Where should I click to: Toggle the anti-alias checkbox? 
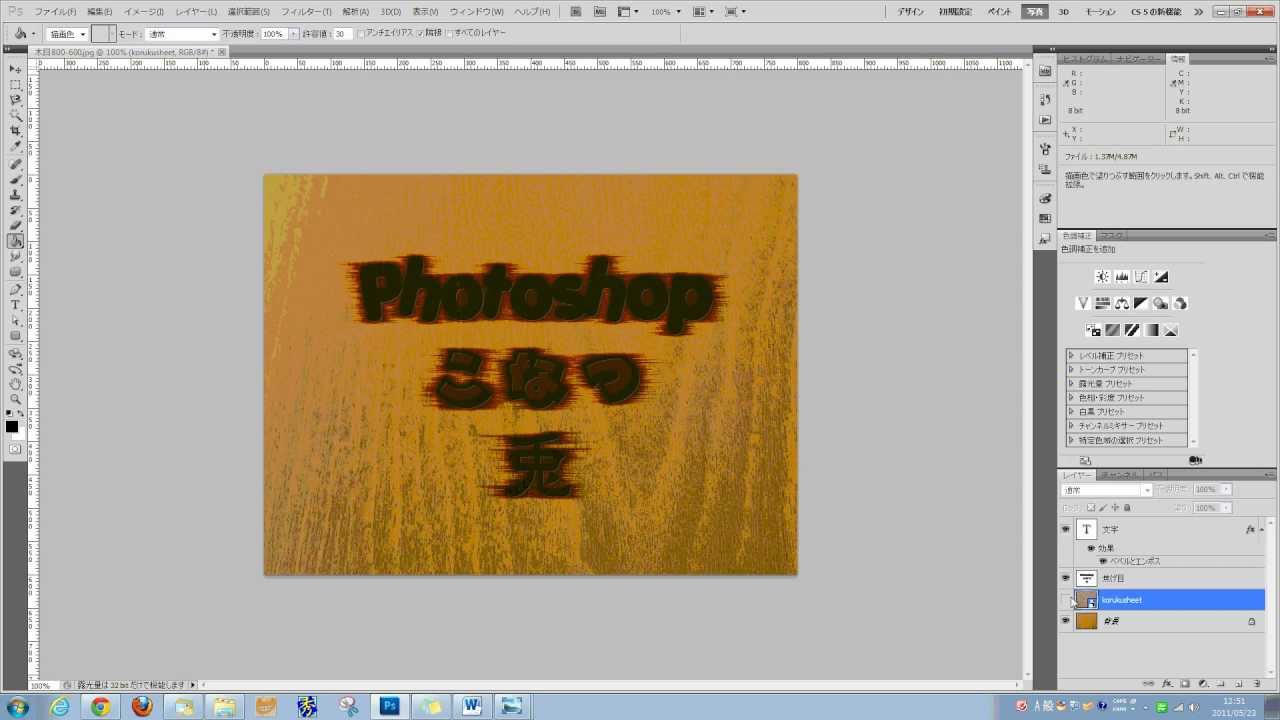(361, 33)
